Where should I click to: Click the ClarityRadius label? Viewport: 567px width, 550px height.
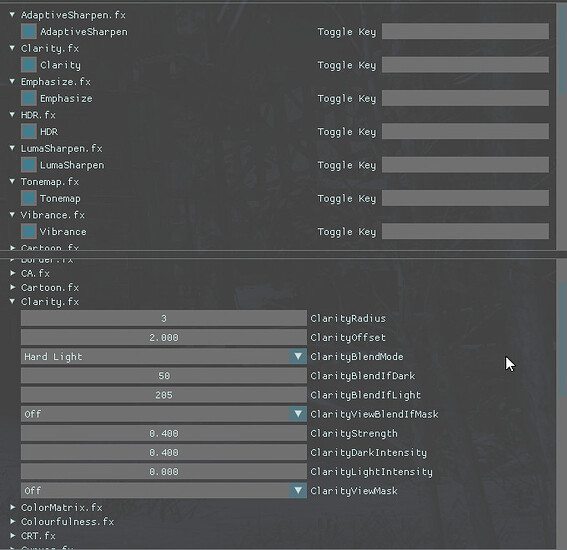348,318
